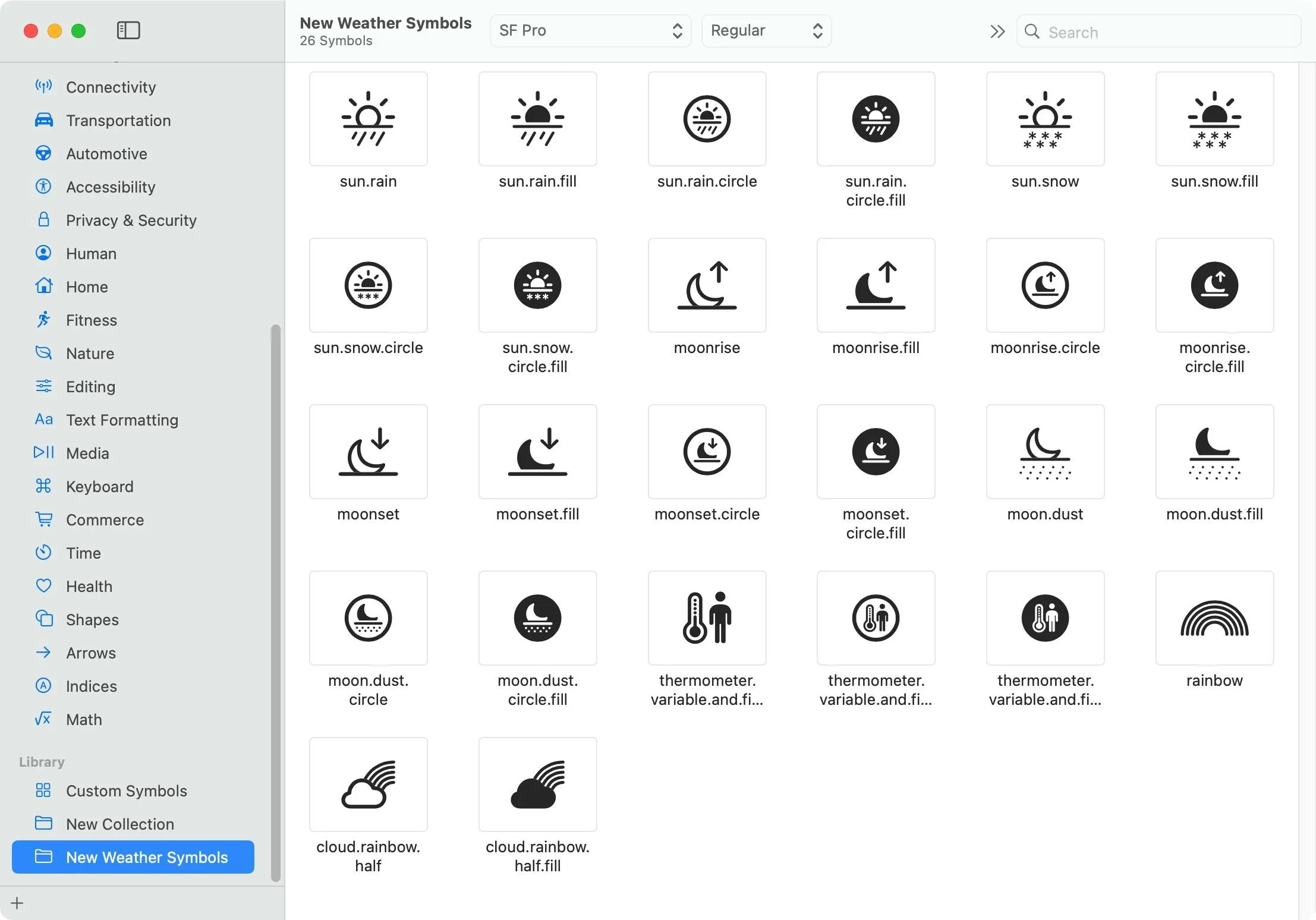
Task: Open the Accessibility category
Action: [133, 187]
